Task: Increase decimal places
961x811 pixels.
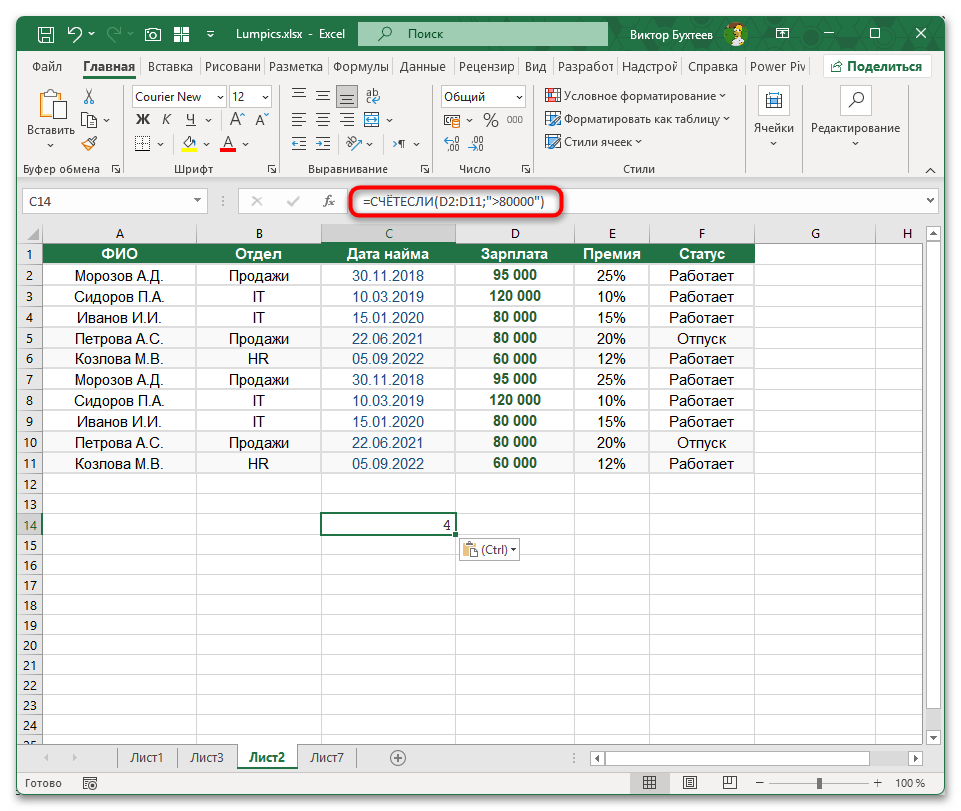Action: 452,143
